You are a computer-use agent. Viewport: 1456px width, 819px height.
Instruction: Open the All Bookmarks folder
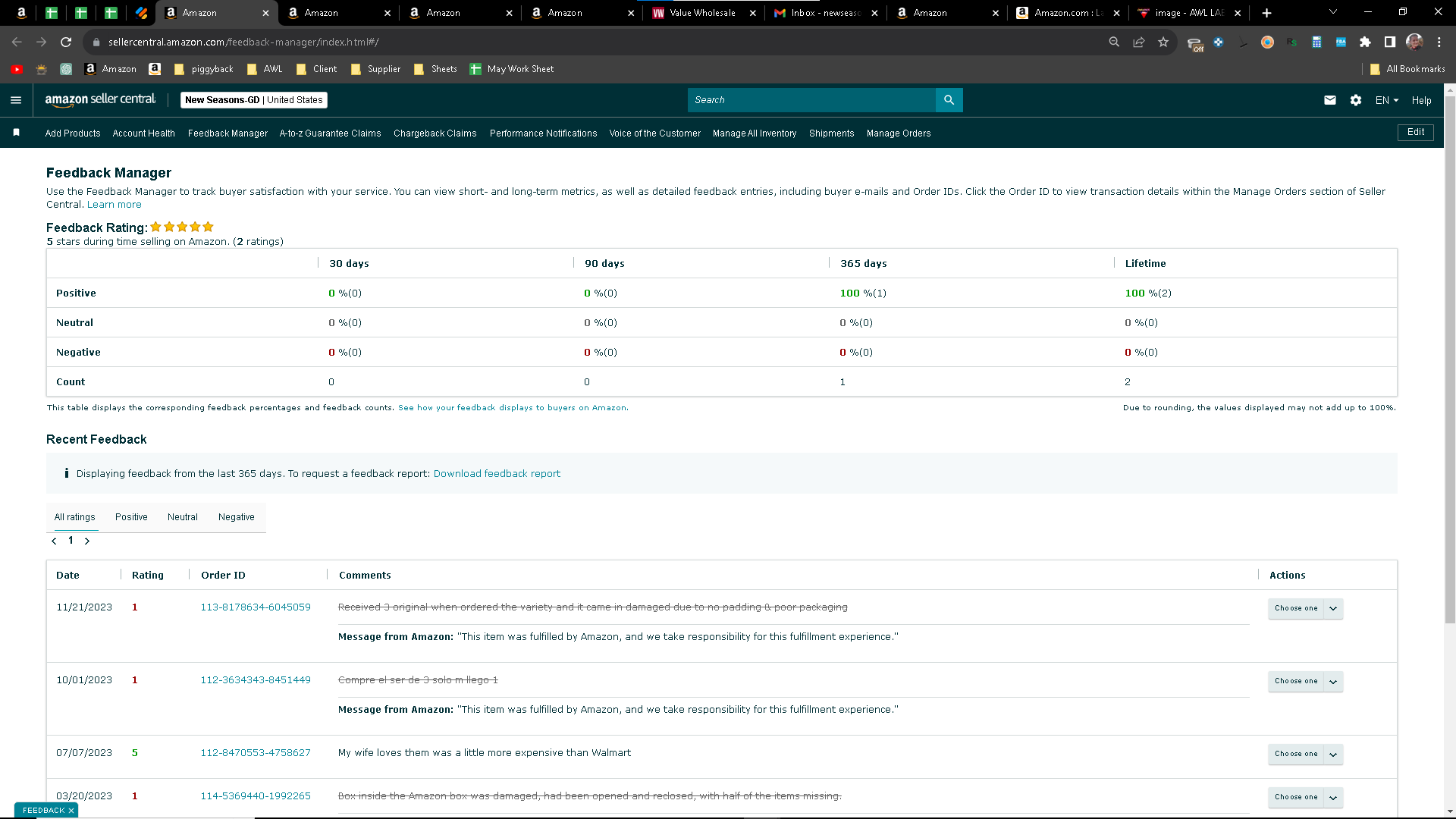(x=1407, y=69)
